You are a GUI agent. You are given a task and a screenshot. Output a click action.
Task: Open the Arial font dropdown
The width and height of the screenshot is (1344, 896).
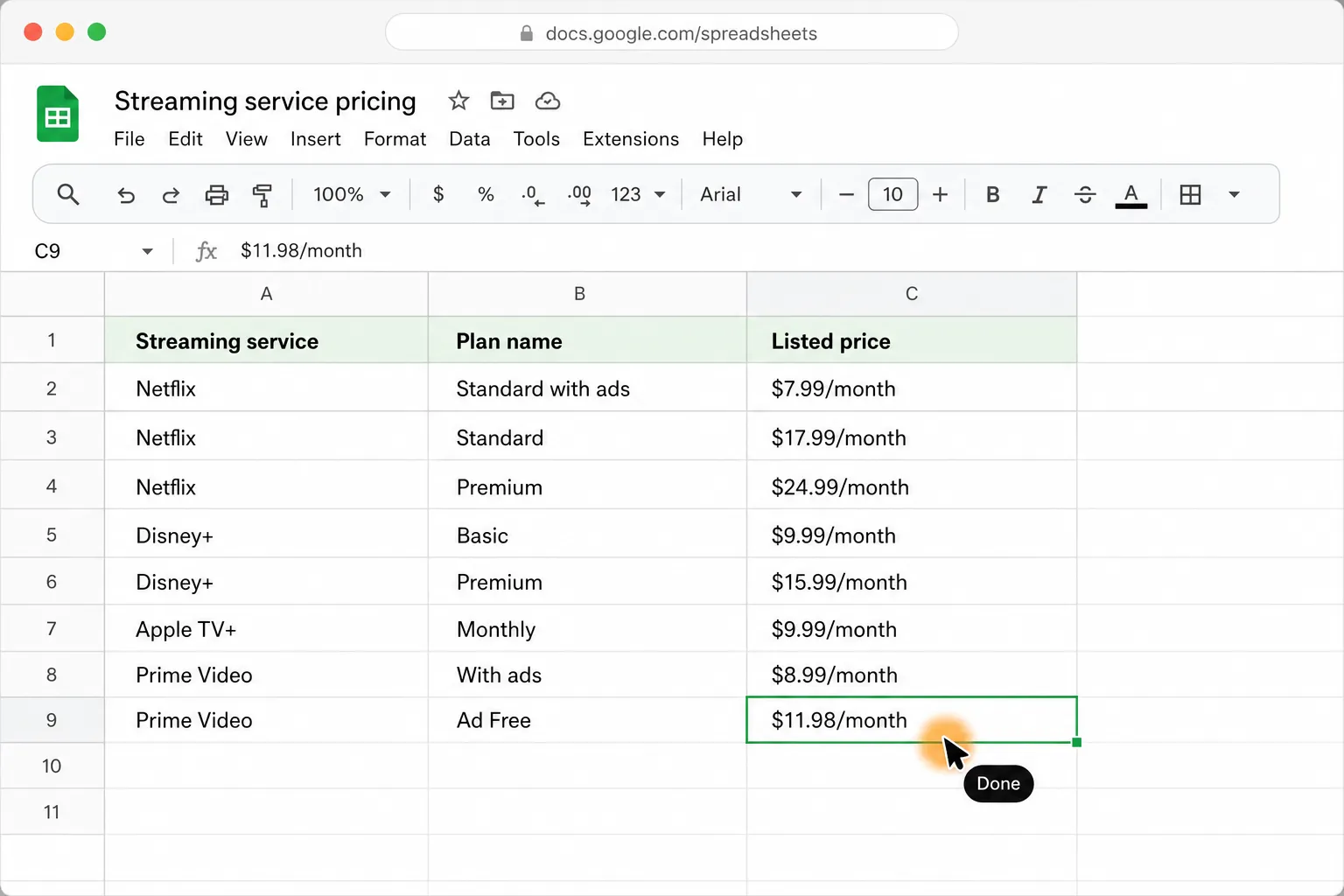click(x=751, y=194)
